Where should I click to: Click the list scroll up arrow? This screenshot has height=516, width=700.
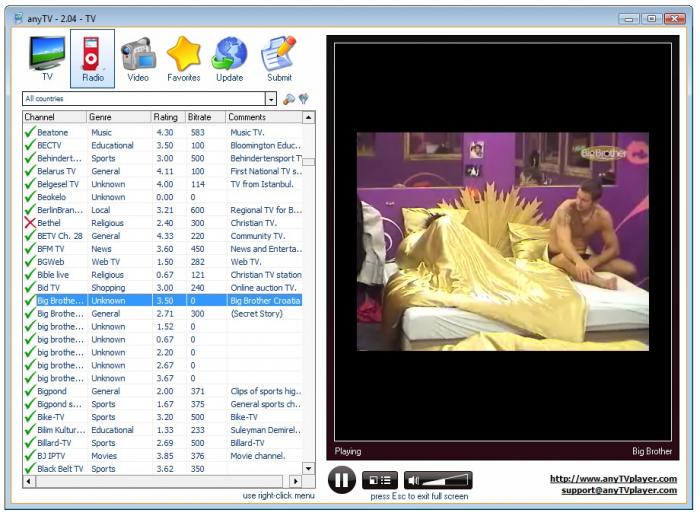click(308, 117)
